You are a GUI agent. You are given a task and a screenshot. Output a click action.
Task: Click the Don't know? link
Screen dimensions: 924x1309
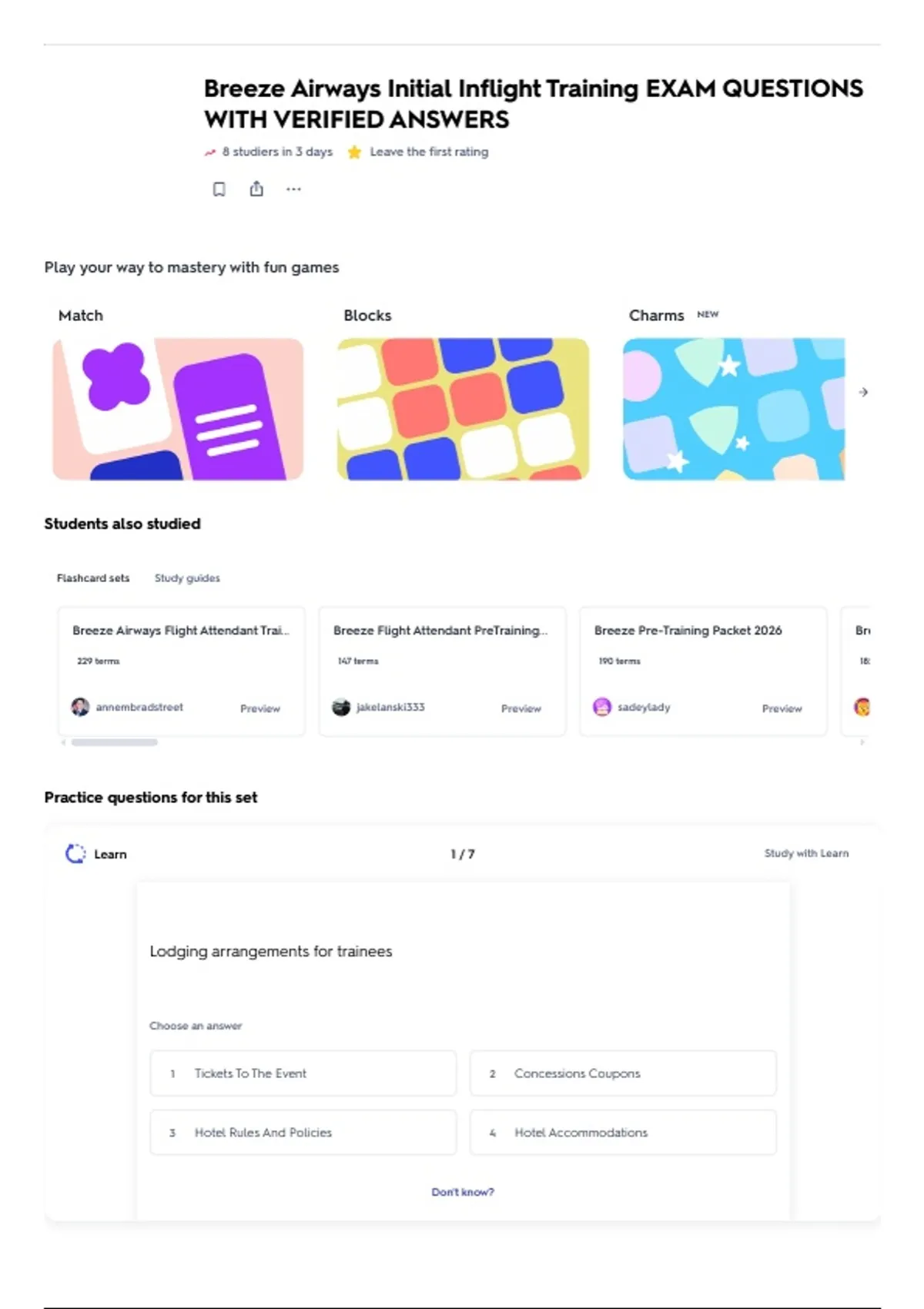click(x=463, y=1192)
